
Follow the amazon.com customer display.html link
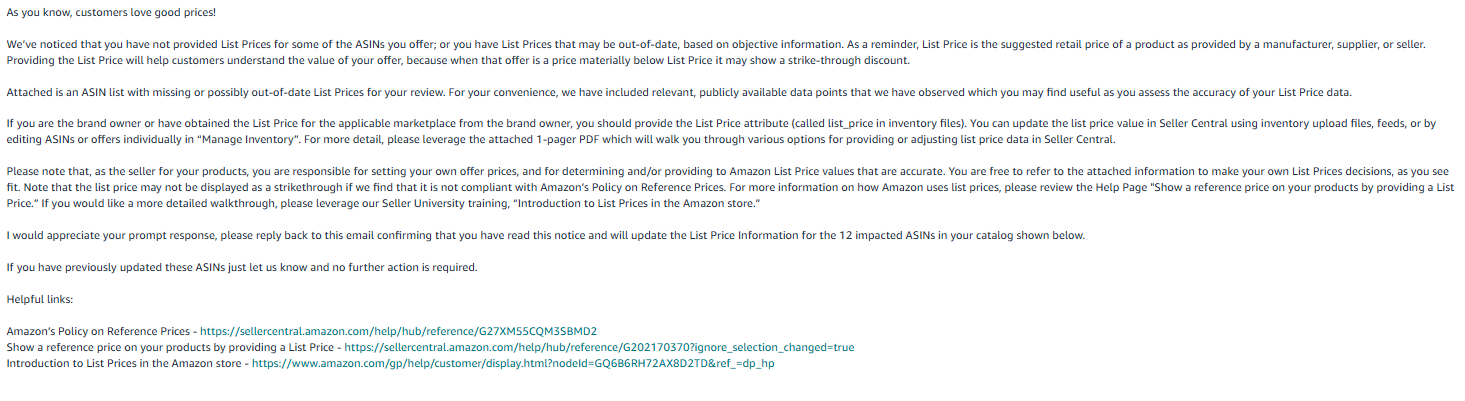pyautogui.click(x=513, y=363)
